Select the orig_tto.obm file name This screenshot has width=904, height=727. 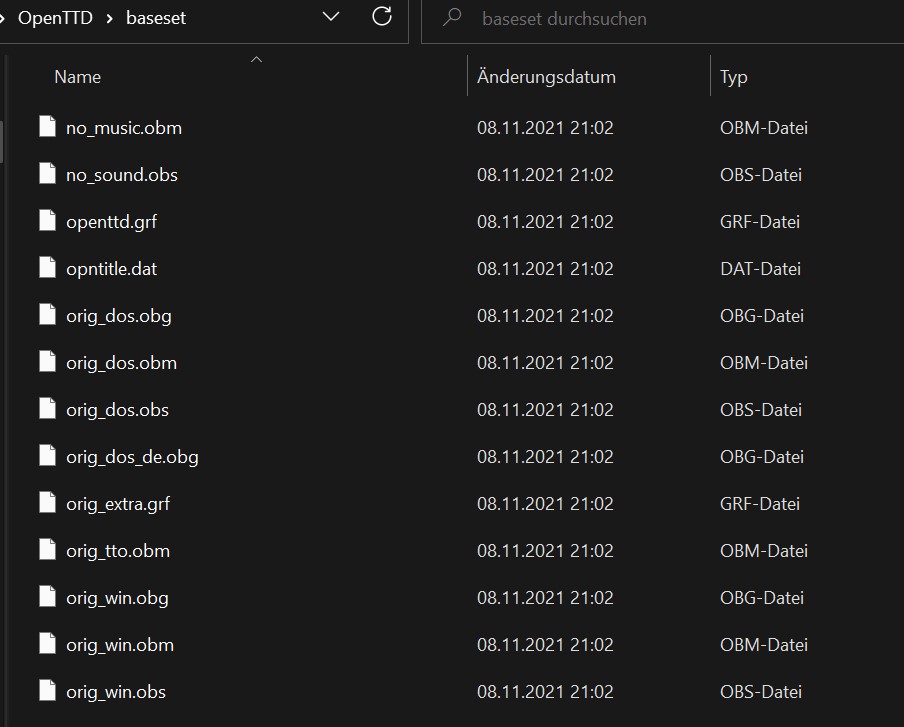(x=118, y=550)
